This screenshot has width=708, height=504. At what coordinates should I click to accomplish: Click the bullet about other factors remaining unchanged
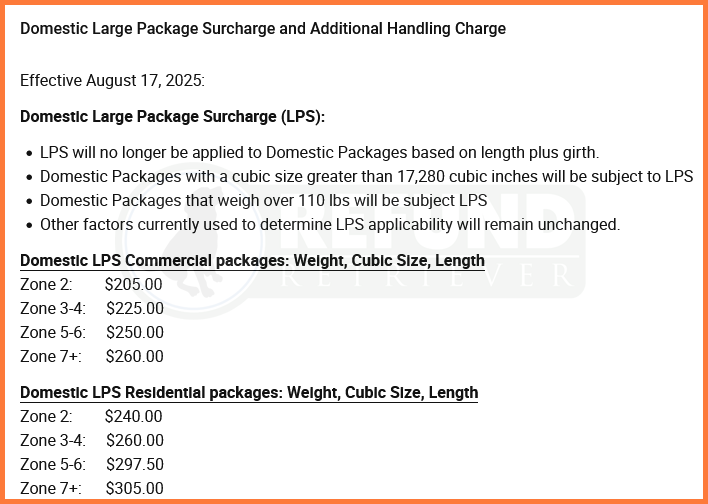tap(330, 224)
